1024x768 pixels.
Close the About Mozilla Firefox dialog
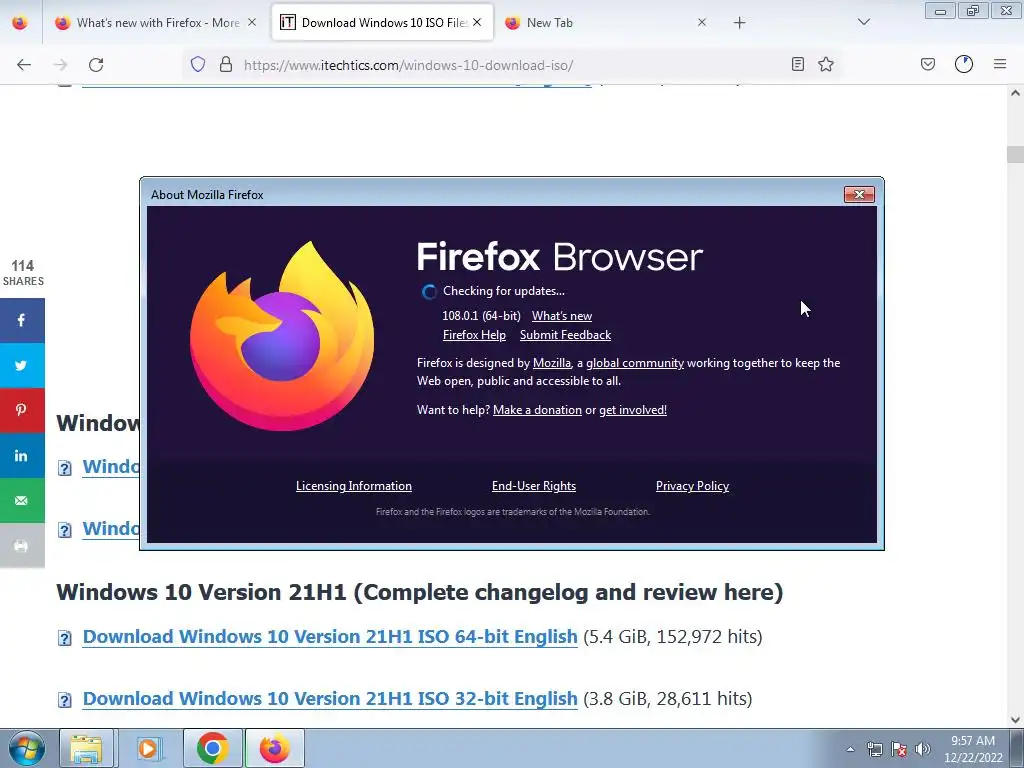(x=859, y=195)
